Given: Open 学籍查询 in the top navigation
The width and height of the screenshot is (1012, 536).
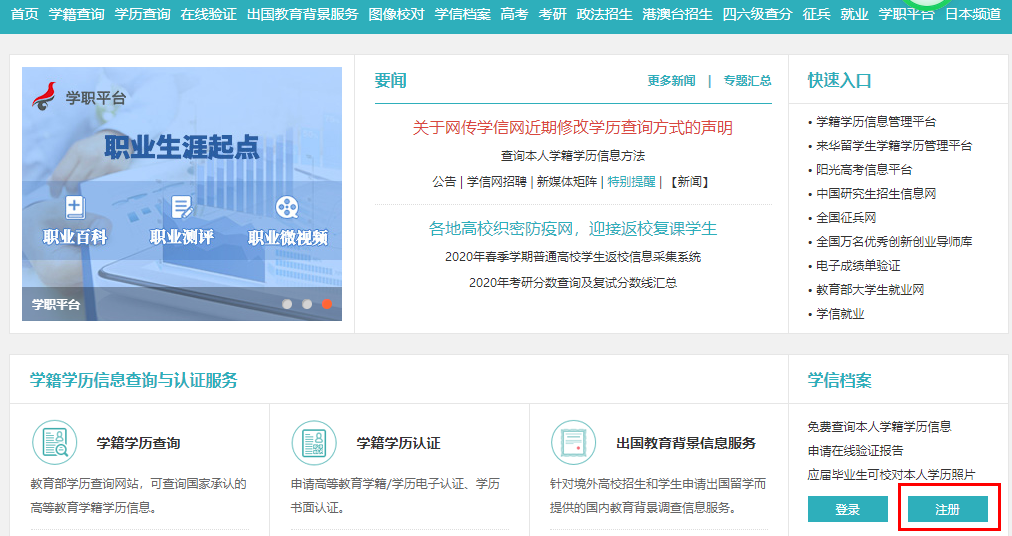Looking at the screenshot, I should click(x=76, y=14).
